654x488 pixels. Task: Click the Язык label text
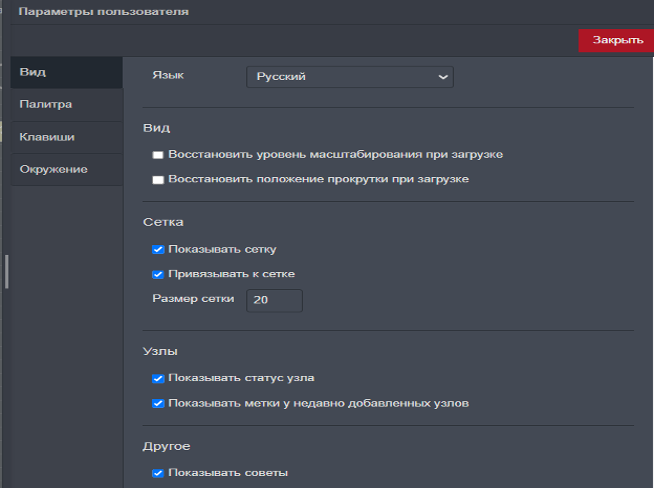point(168,75)
